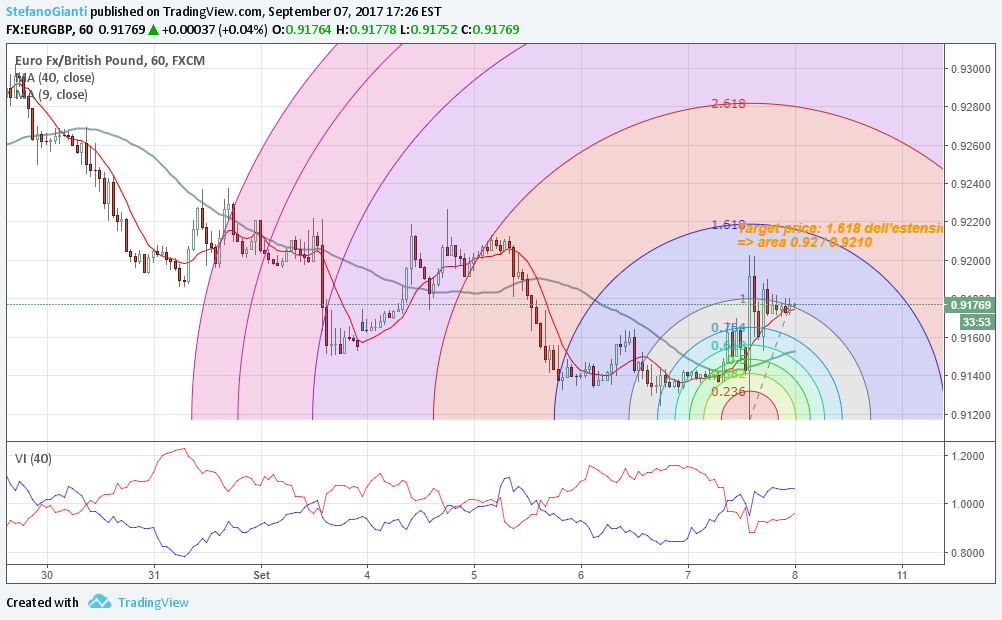Click the 0.236 Fibonacci arc label
Viewport: 1002px width, 620px height.
coord(728,391)
